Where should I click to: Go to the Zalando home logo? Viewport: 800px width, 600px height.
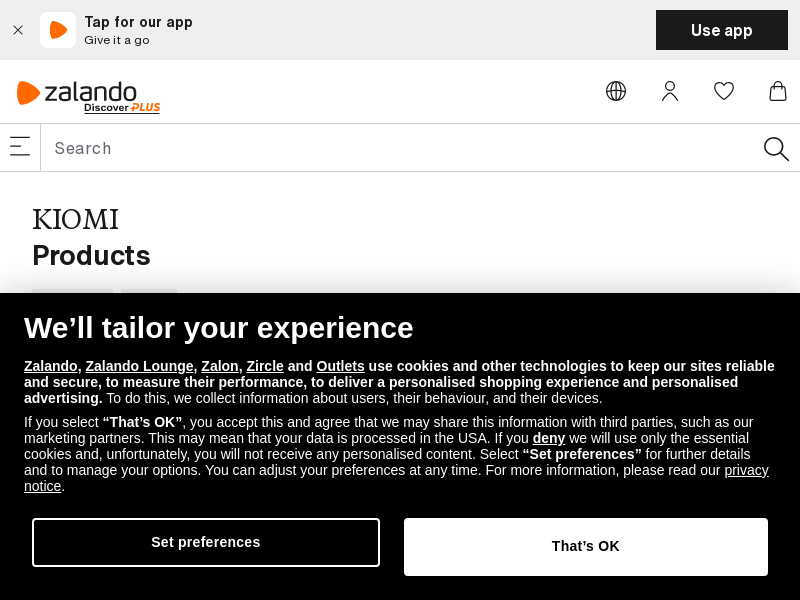click(x=77, y=92)
